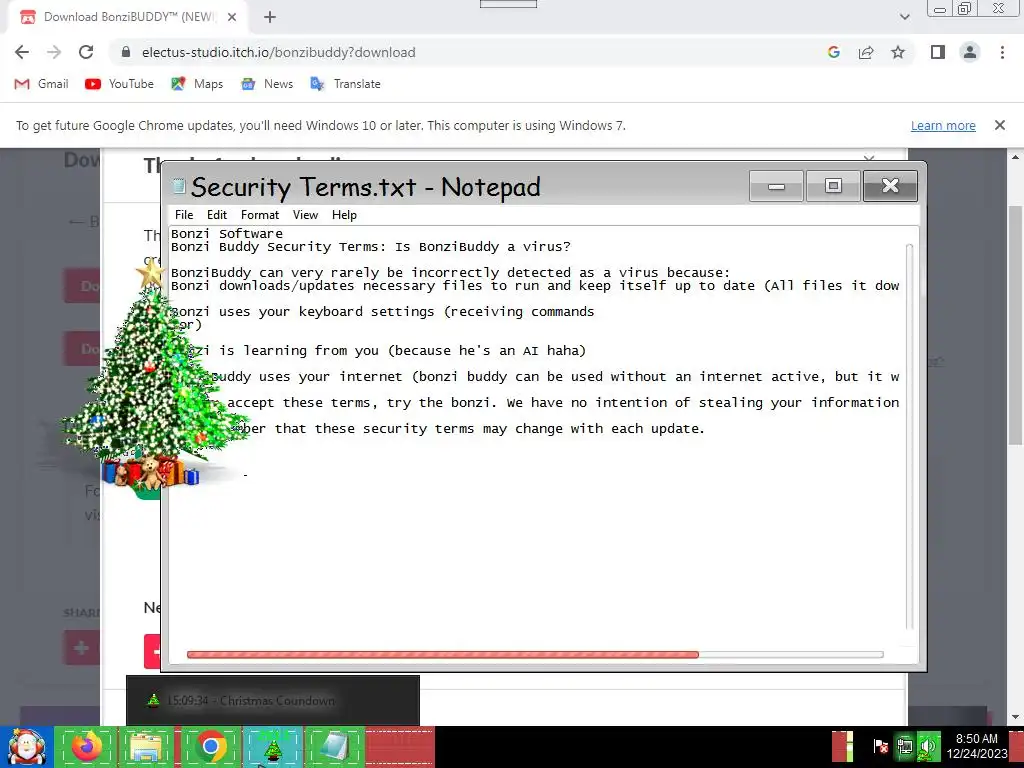The width and height of the screenshot is (1024, 768).
Task: Go back to the previous page in Chrome
Action: (x=22, y=52)
